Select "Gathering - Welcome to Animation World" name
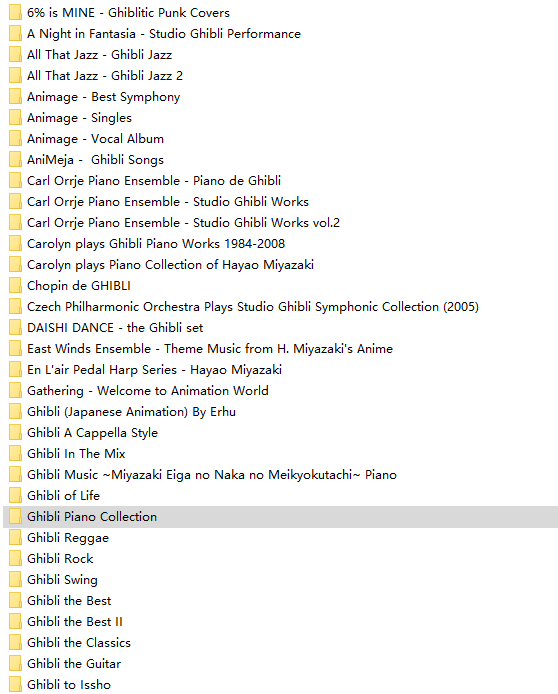This screenshot has width=558, height=694. click(x=148, y=391)
